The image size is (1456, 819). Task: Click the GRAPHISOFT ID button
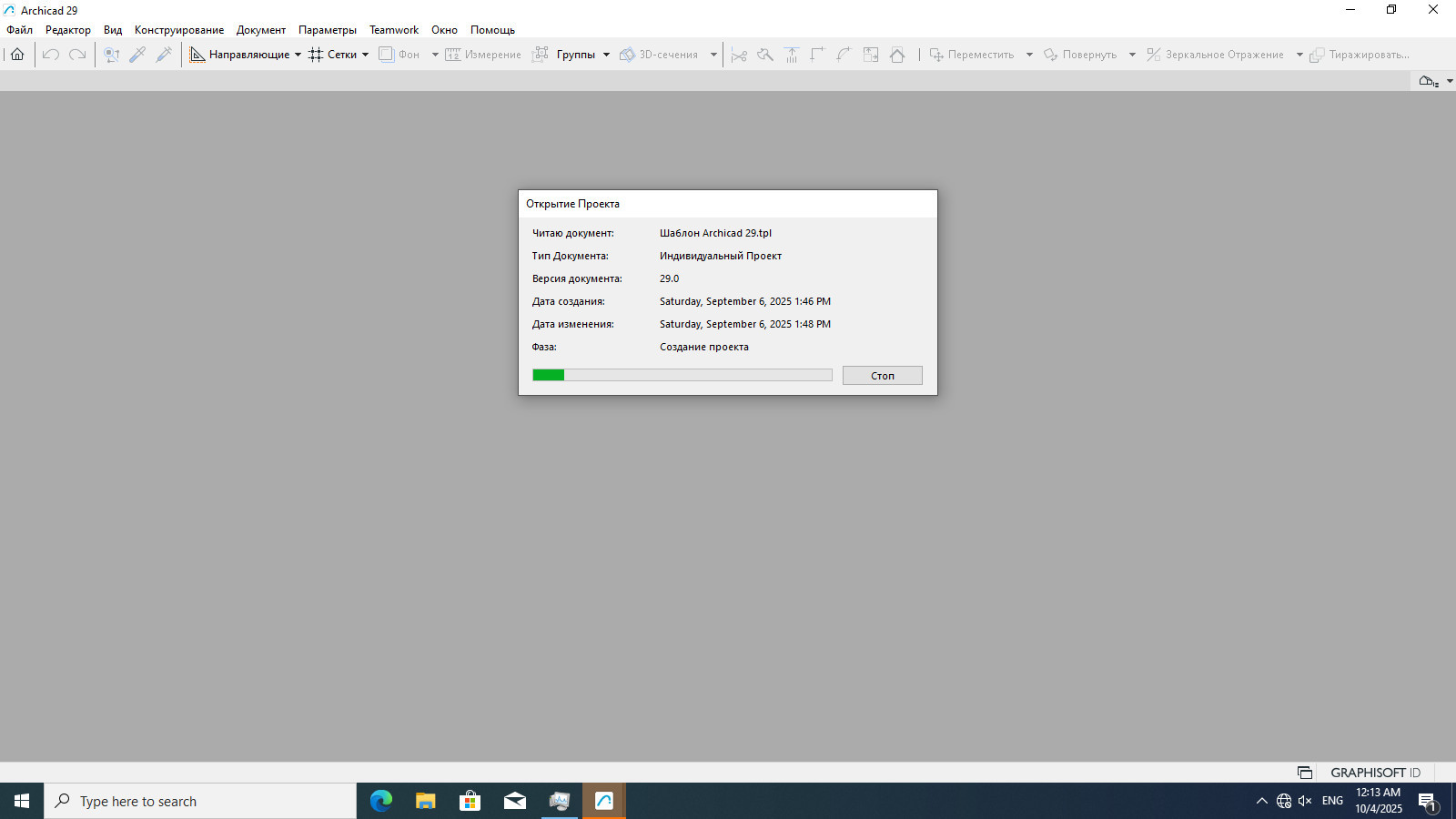pos(1375,773)
